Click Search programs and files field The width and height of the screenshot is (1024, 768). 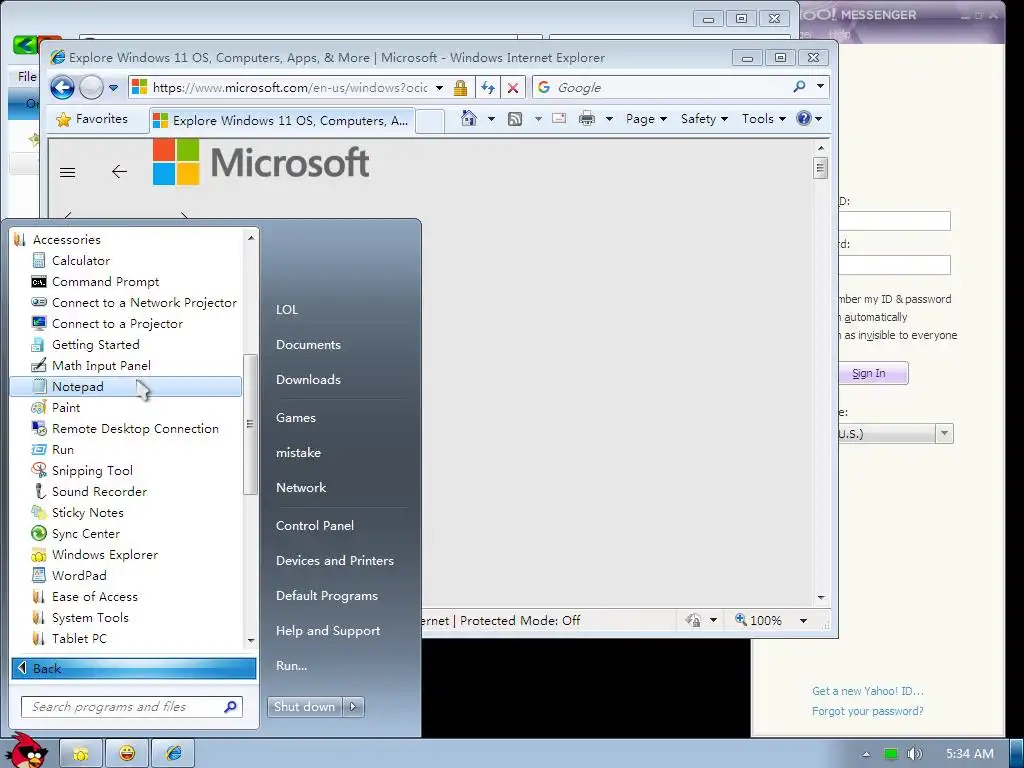tap(132, 707)
